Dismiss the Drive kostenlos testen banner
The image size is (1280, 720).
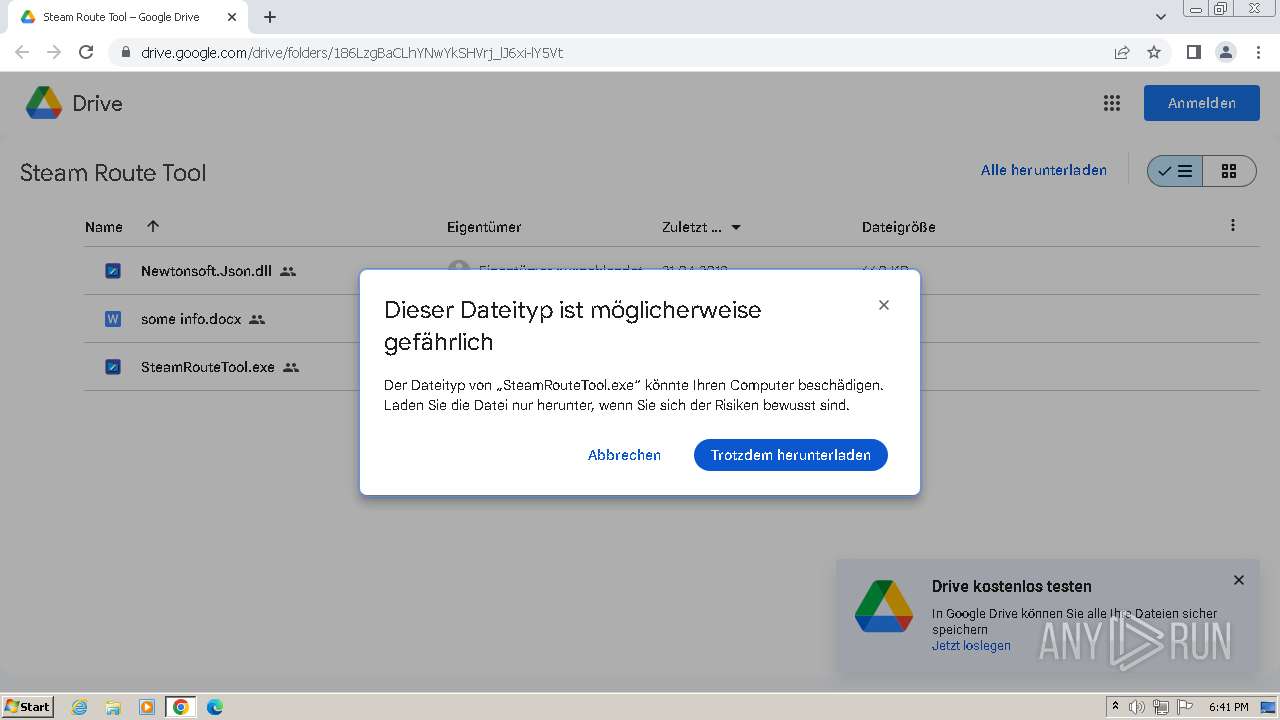coord(1239,580)
